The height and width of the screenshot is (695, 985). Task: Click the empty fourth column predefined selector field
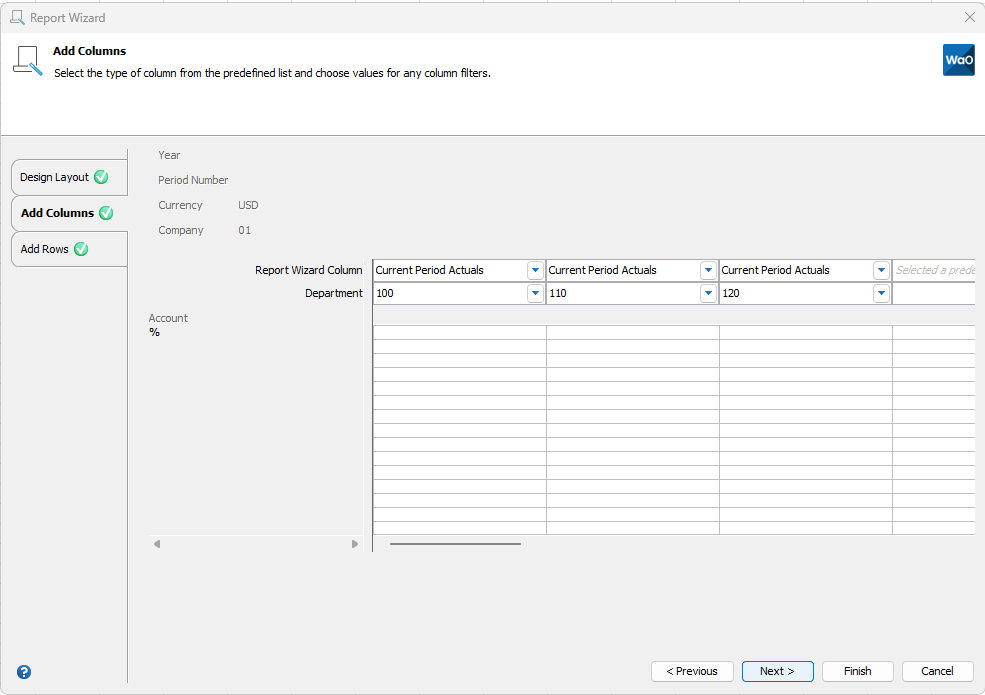[933, 270]
